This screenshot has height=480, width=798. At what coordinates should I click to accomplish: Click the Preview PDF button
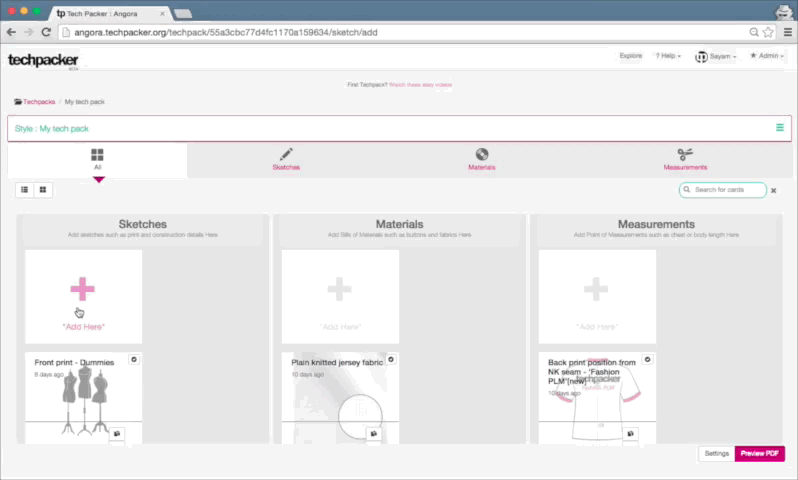[759, 454]
